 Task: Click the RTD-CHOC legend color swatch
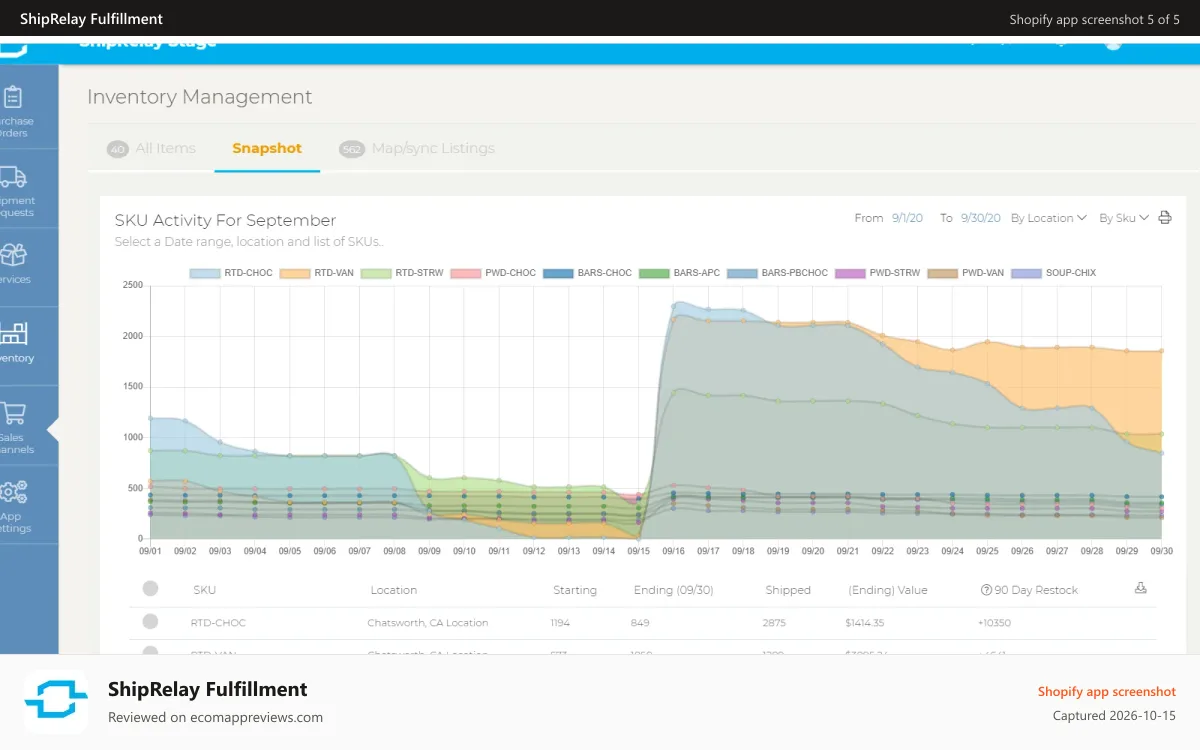click(205, 273)
